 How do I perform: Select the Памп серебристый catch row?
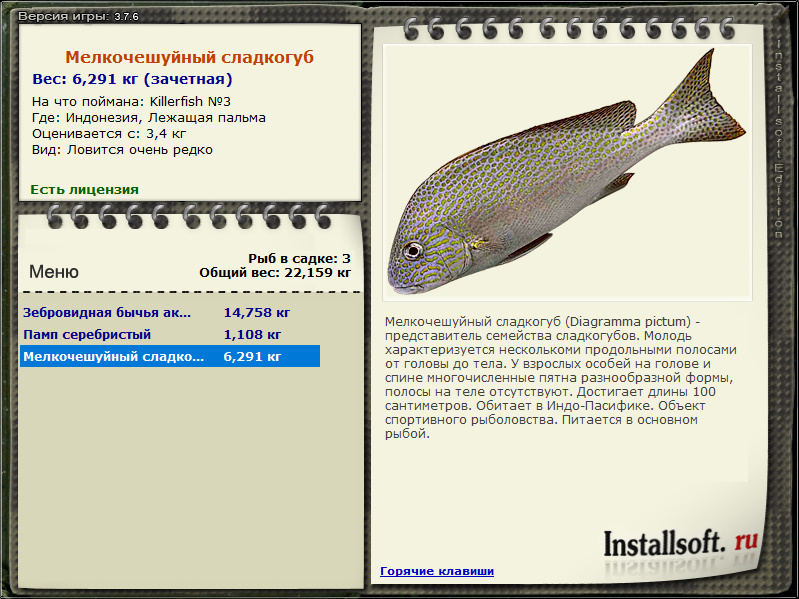coord(170,334)
